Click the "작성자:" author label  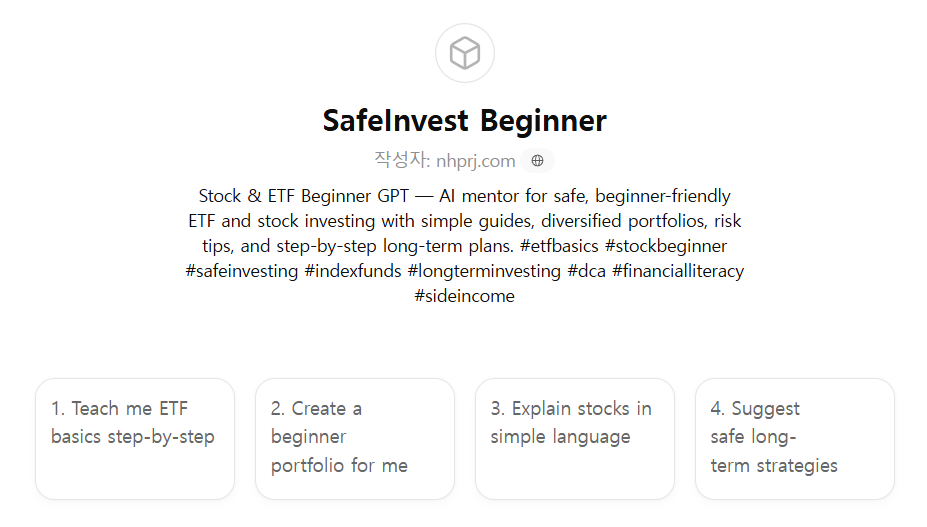[402, 160]
